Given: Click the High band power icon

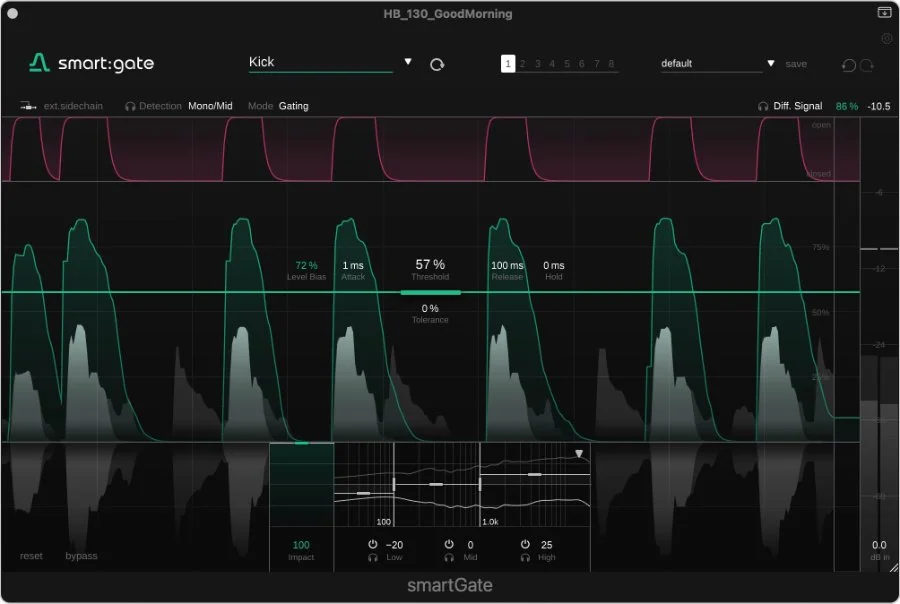Looking at the screenshot, I should click(x=524, y=544).
